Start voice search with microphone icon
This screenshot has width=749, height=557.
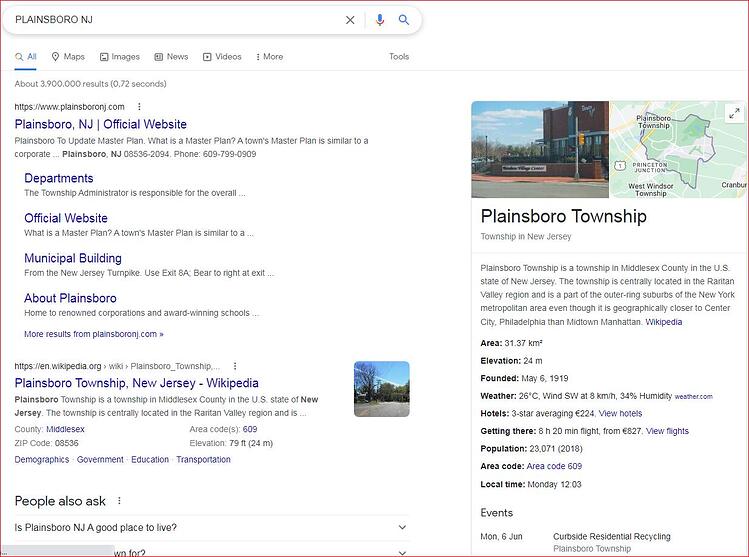pos(380,20)
